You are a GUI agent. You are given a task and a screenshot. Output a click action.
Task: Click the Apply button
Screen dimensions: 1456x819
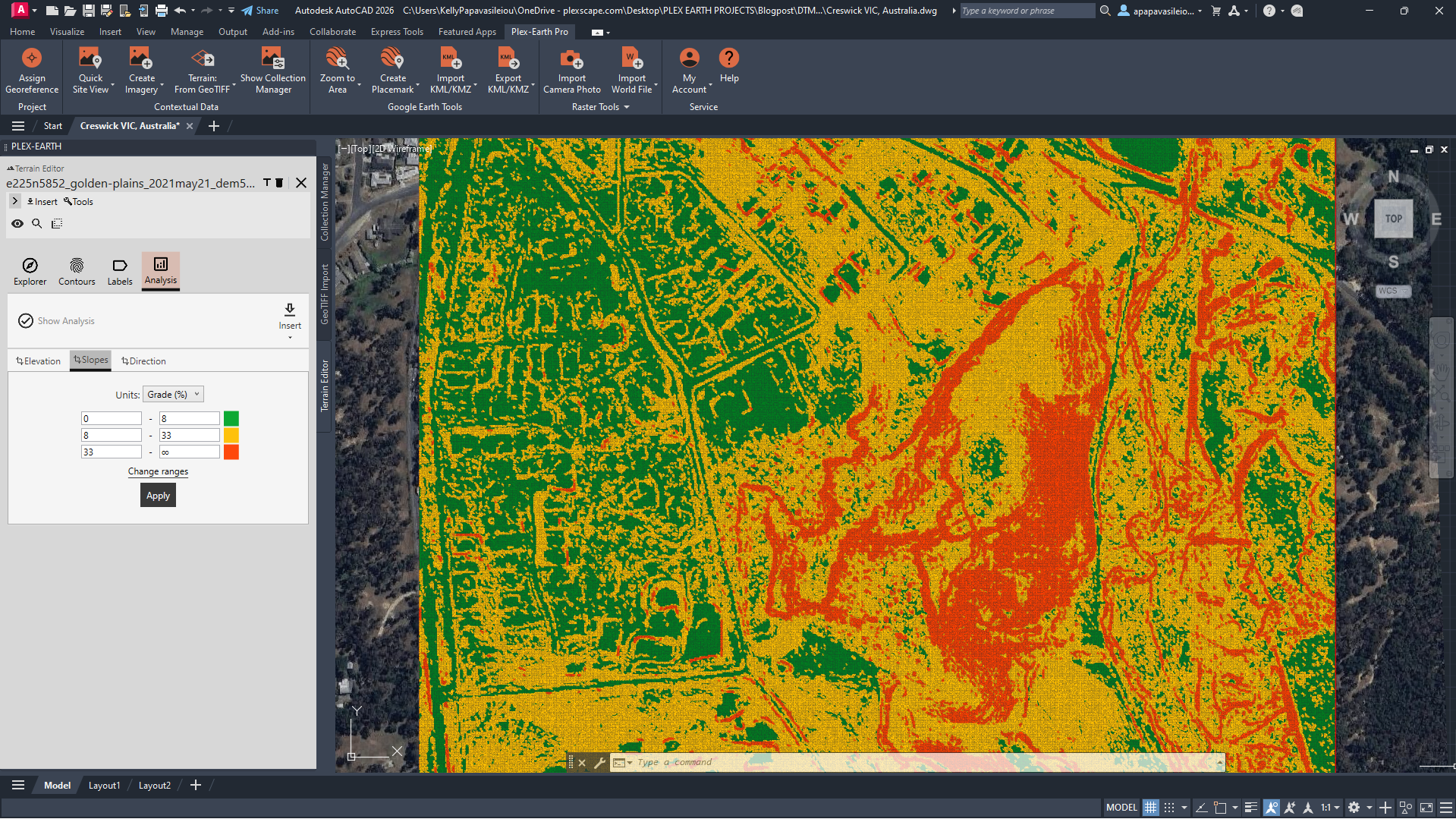pyautogui.click(x=158, y=496)
